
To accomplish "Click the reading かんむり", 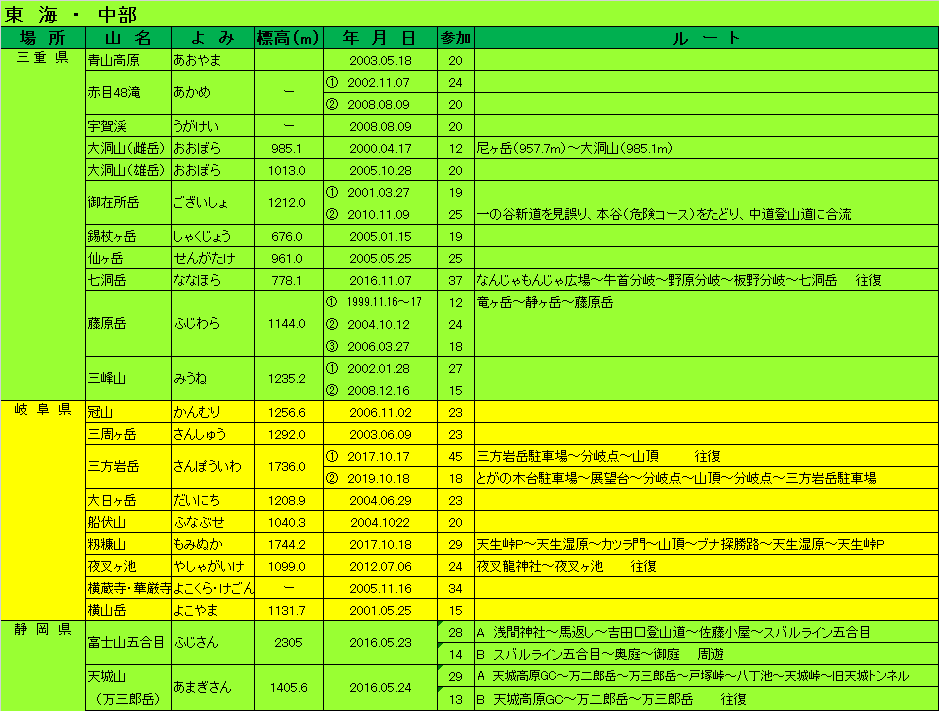I will 197,412.
